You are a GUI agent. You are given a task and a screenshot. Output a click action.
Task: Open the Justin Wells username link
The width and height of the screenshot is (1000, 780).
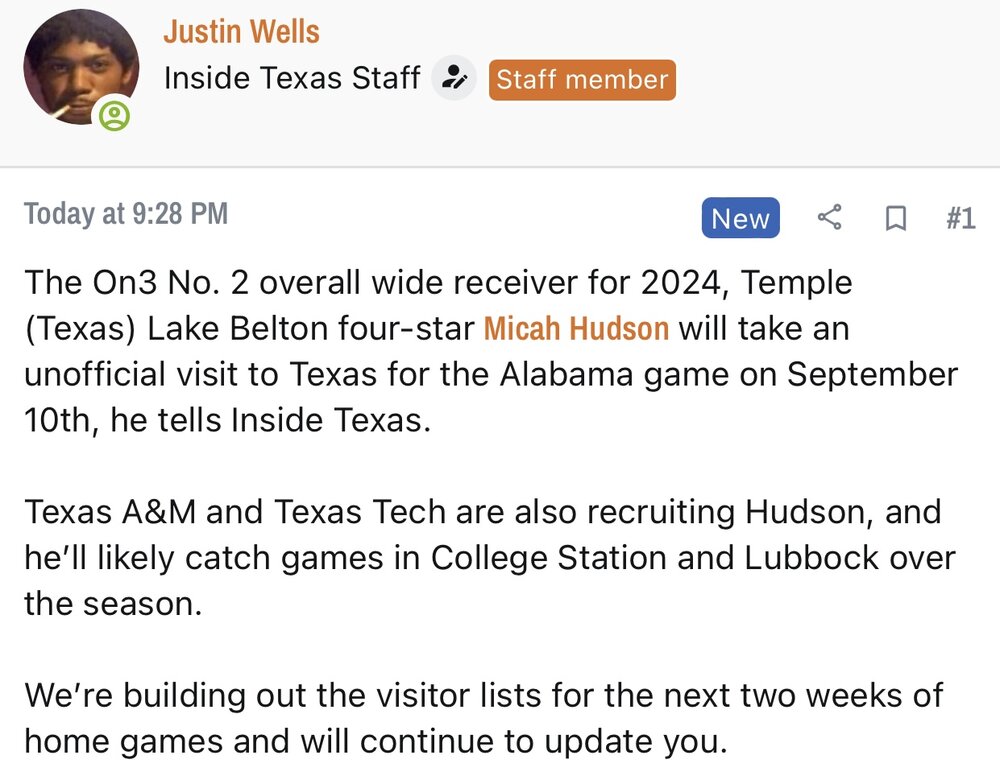pyautogui.click(x=241, y=32)
